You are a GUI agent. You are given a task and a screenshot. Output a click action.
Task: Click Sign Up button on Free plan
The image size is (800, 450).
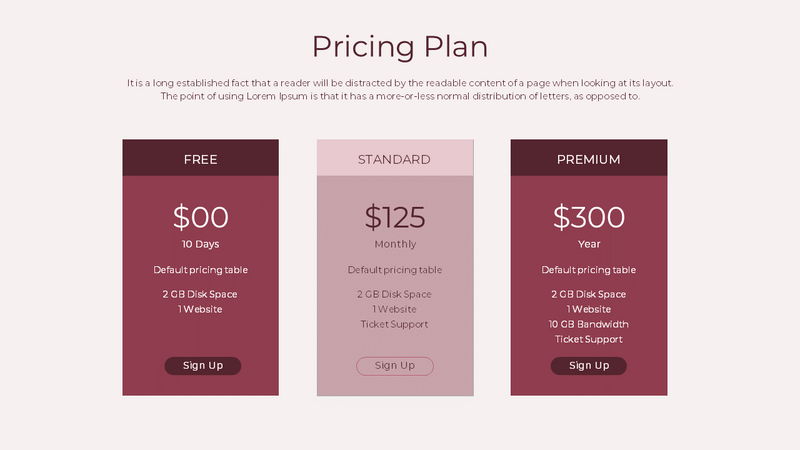point(203,366)
